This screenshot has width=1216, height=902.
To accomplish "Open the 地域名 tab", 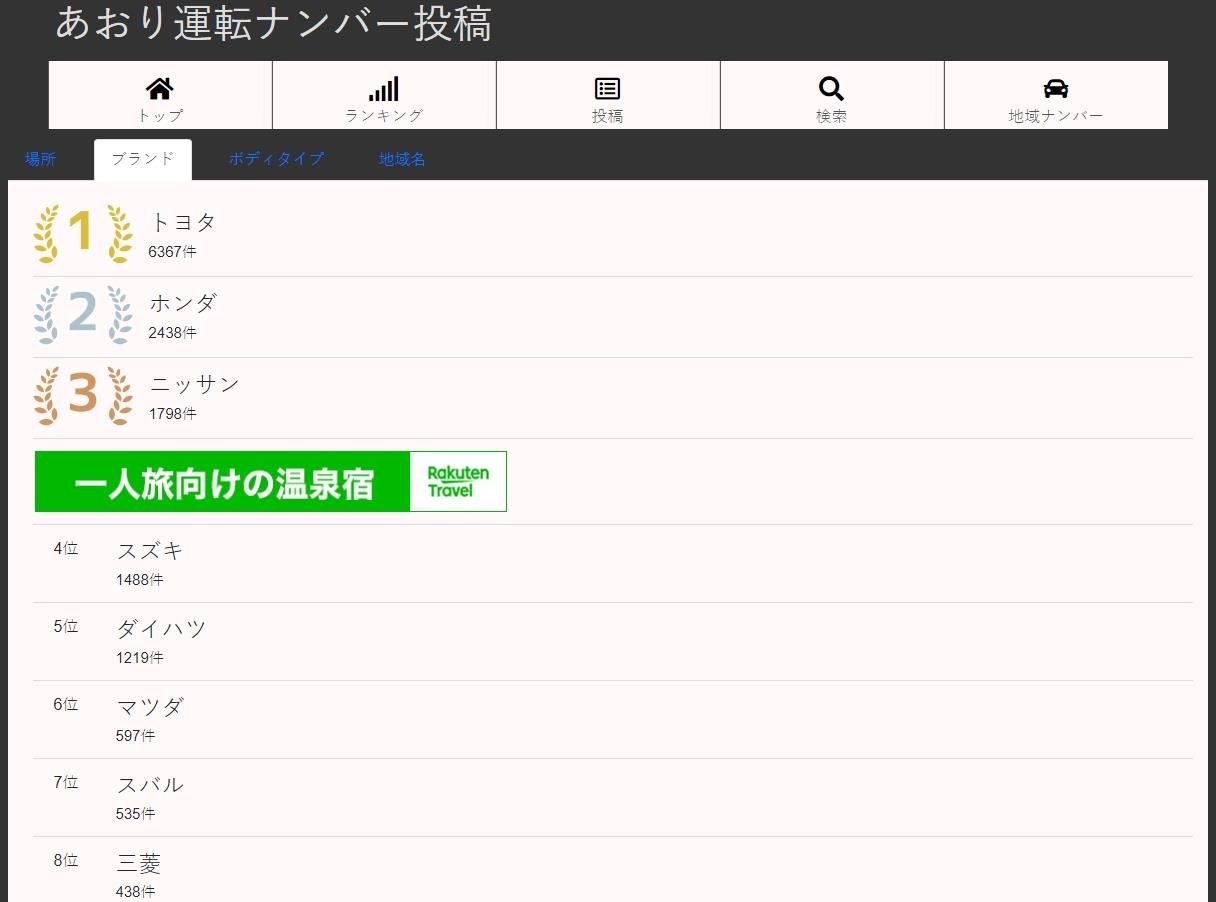I will [402, 159].
